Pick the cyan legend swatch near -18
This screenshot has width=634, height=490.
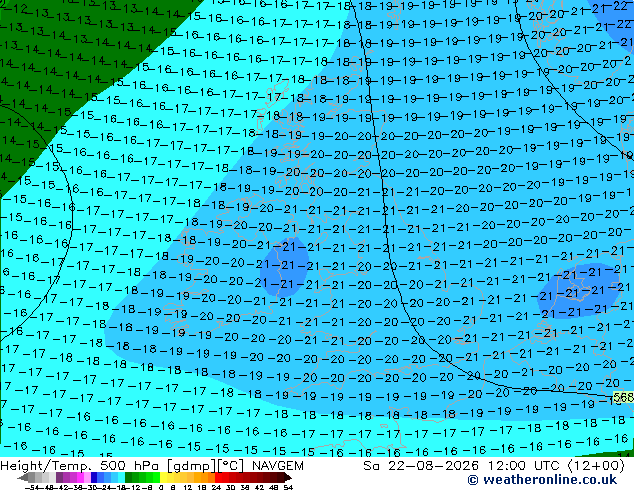(121, 477)
